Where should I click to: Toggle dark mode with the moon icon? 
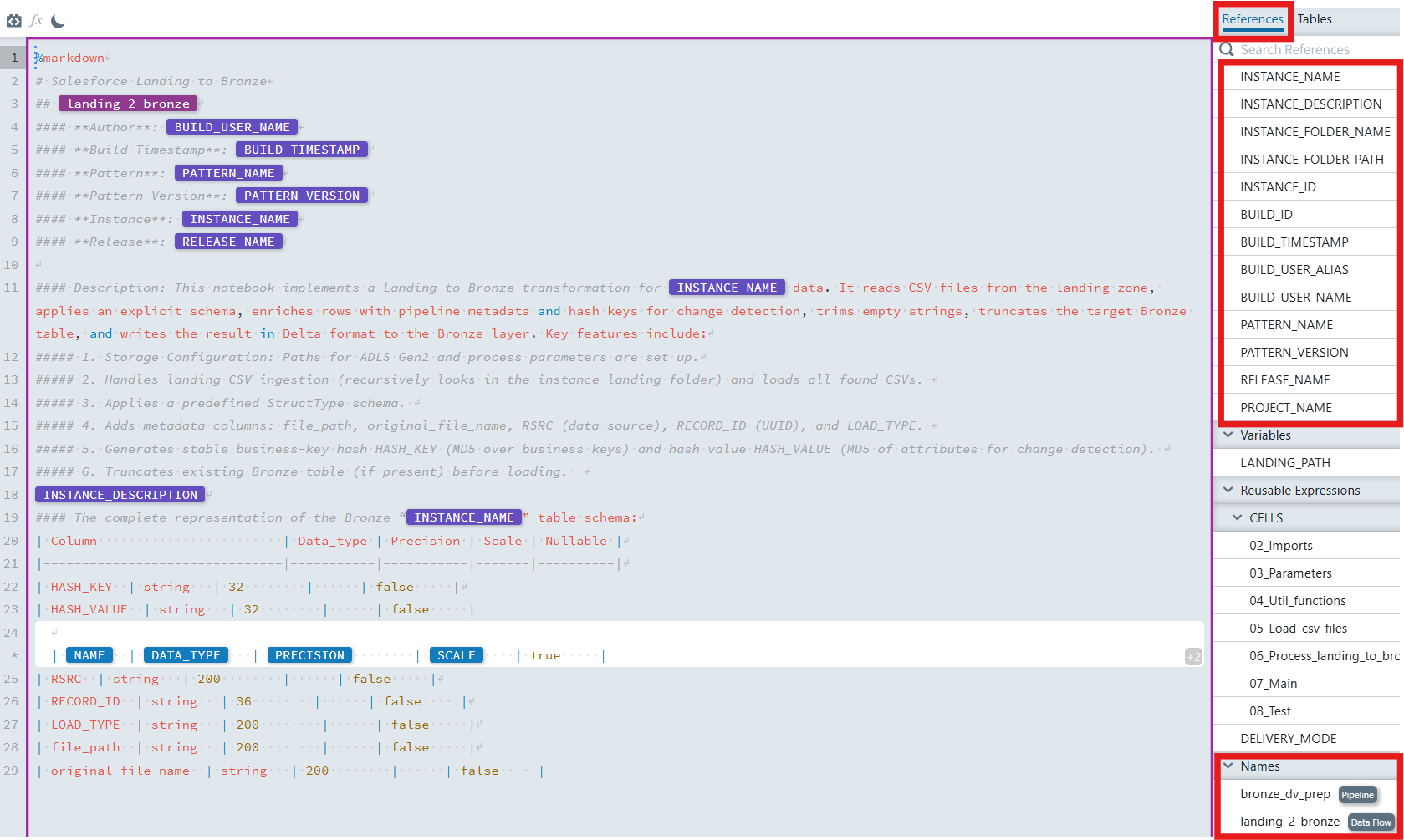(58, 21)
